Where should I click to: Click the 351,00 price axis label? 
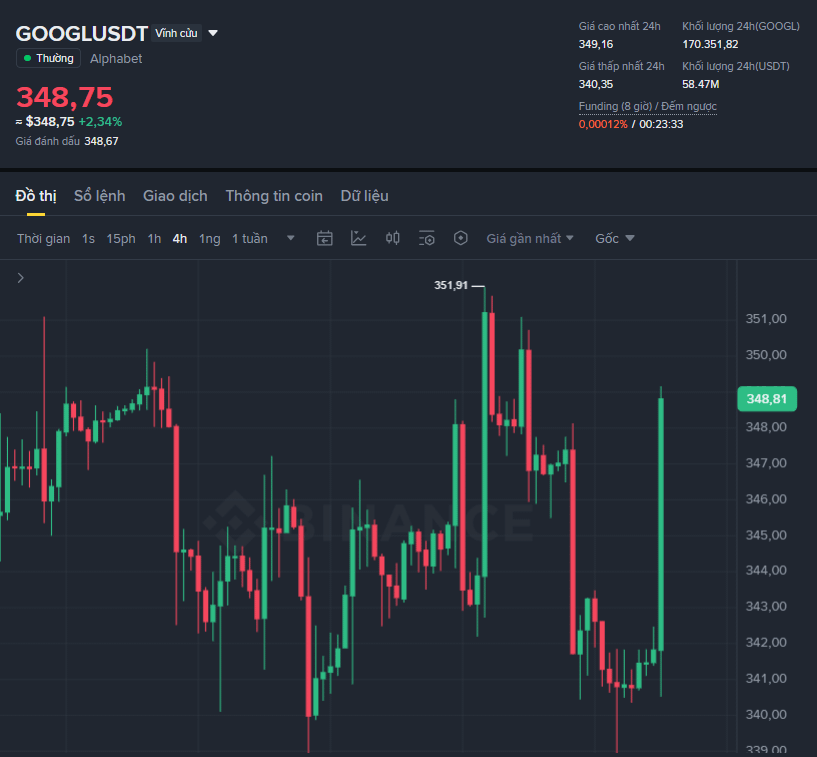(x=766, y=319)
